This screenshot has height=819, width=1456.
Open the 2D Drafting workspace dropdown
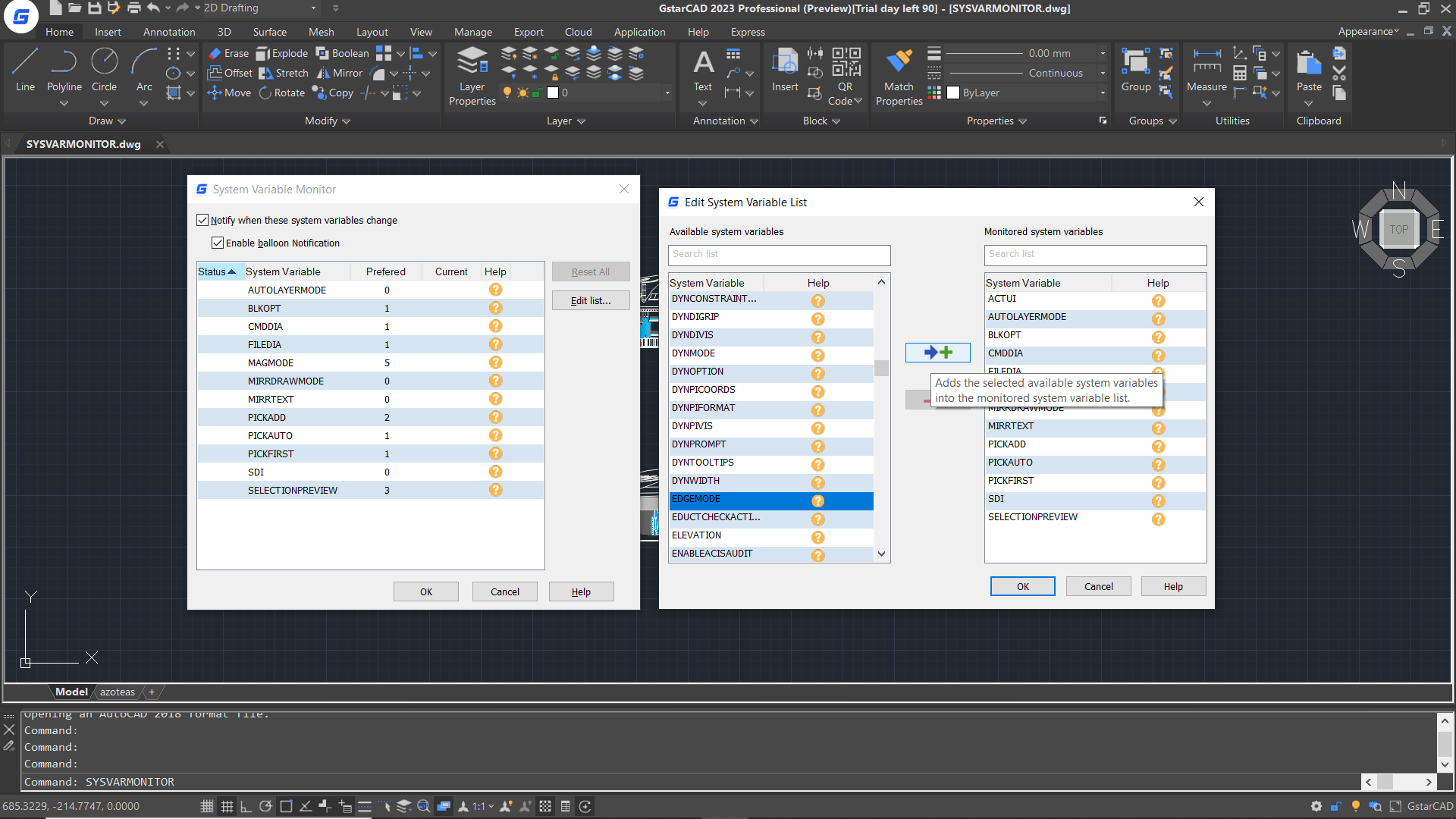(x=313, y=8)
